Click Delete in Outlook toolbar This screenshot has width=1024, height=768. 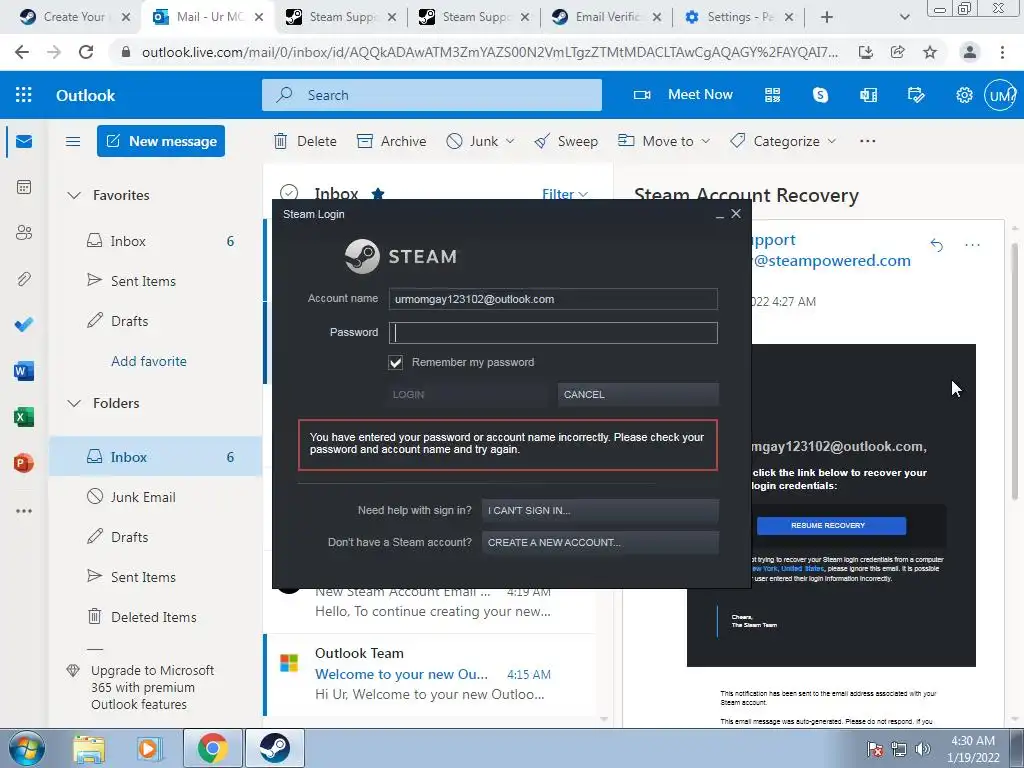pos(306,141)
